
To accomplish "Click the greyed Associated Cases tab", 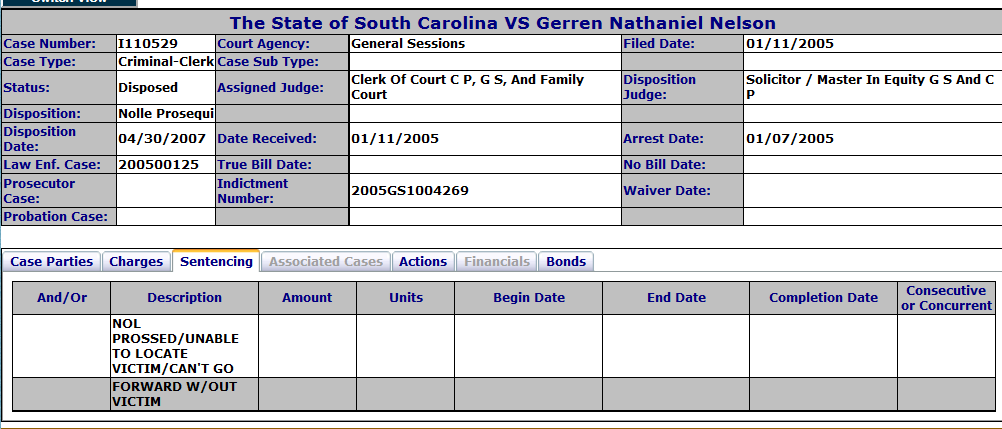I will pos(326,261).
